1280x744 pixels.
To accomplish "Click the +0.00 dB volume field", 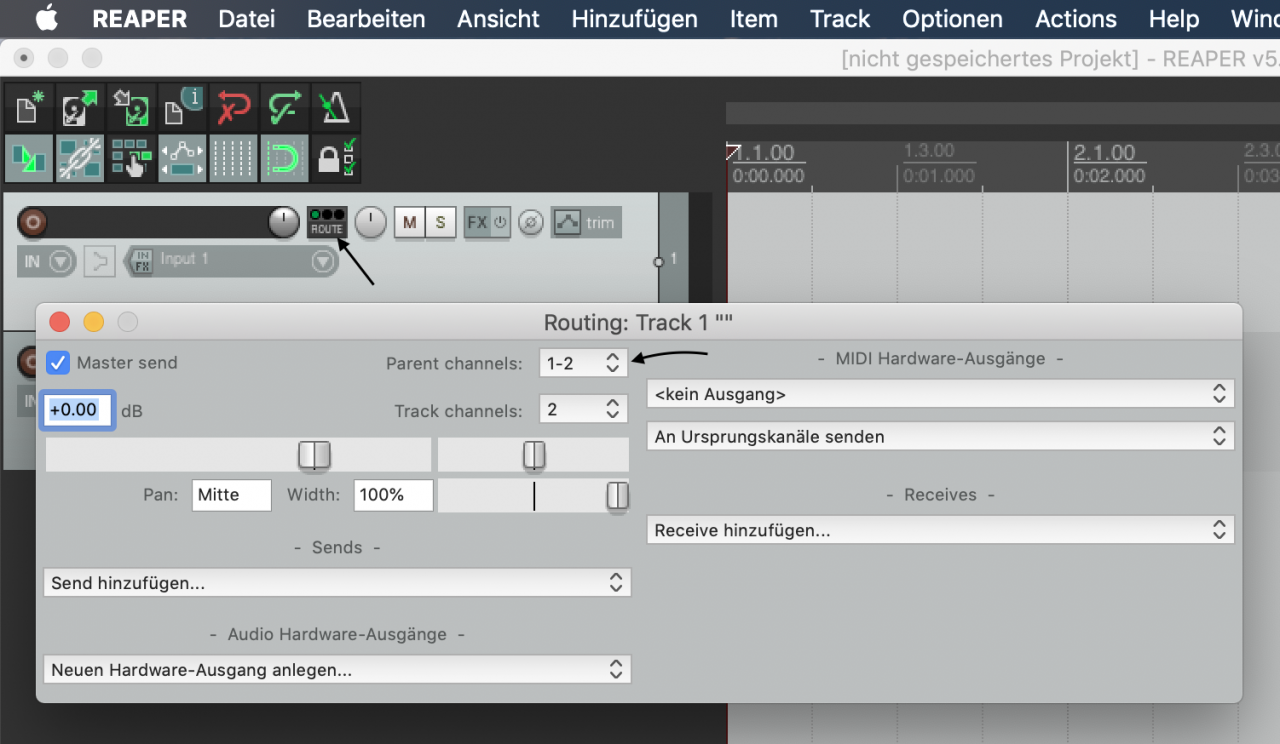I will (78, 410).
